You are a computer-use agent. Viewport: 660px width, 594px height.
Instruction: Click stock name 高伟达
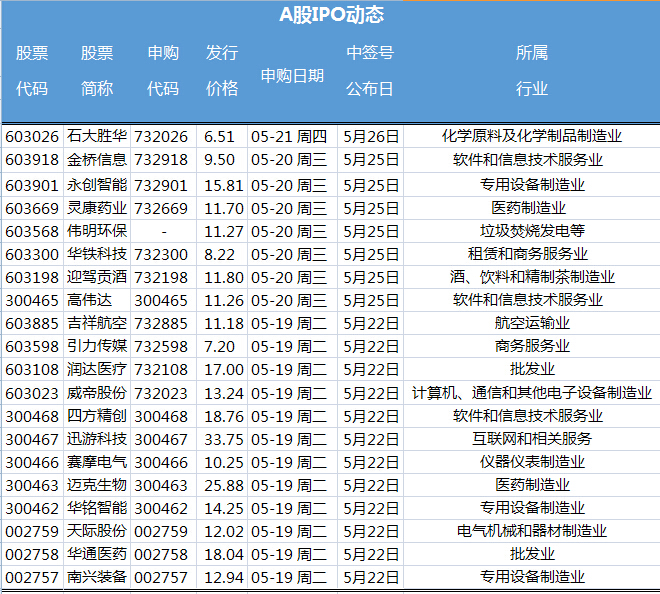pyautogui.click(x=90, y=300)
